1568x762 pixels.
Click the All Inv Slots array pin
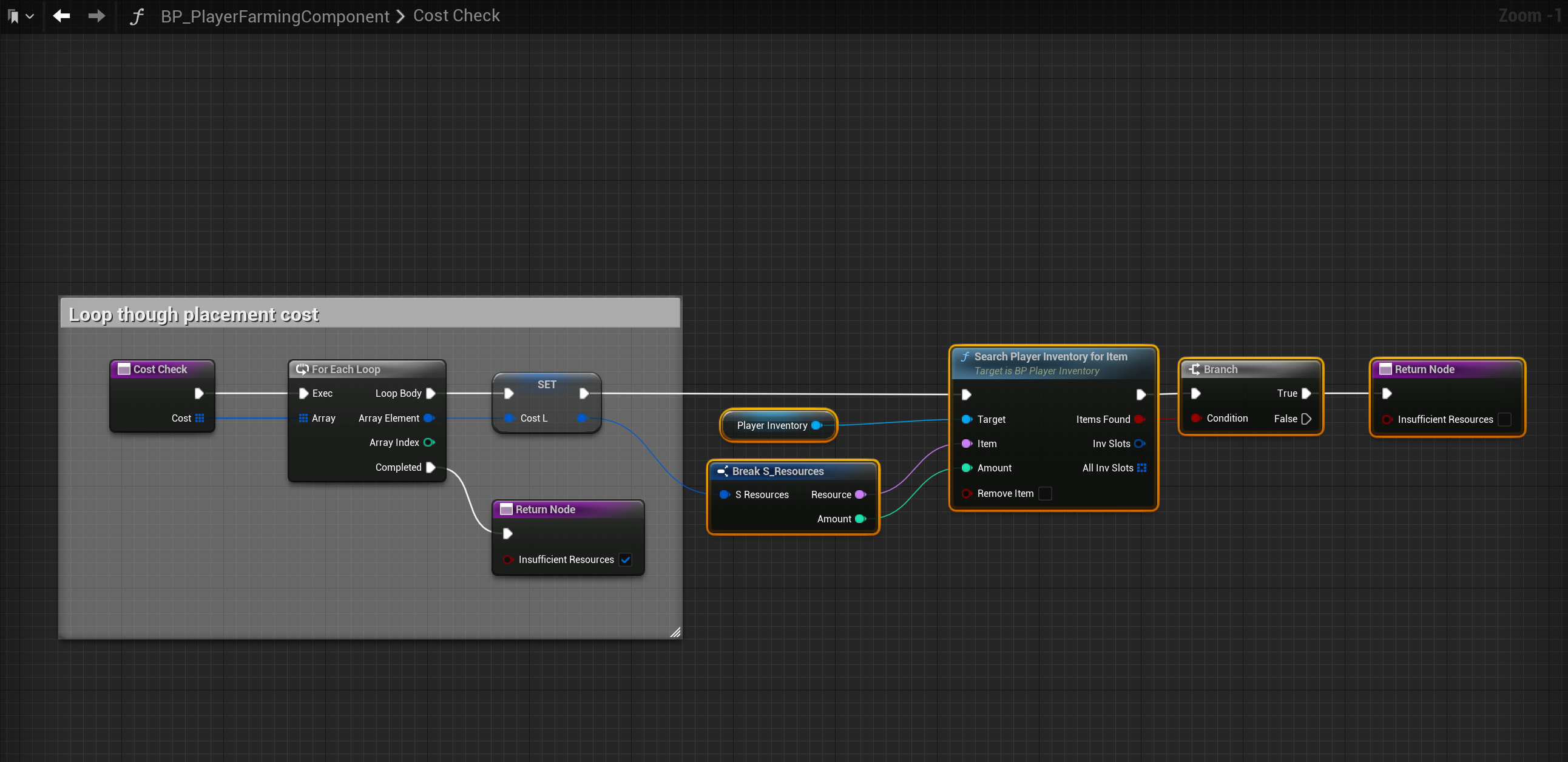pyautogui.click(x=1141, y=468)
